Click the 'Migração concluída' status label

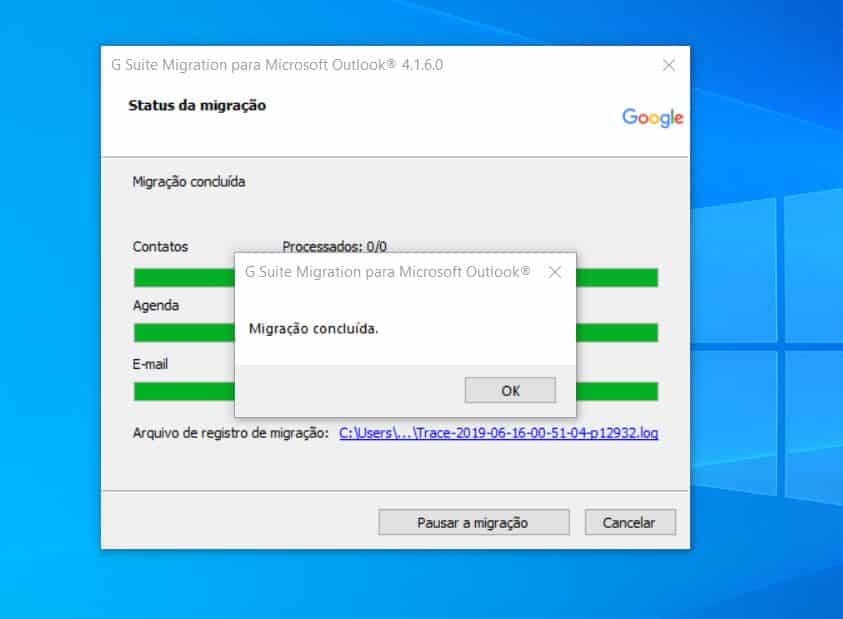pos(189,182)
